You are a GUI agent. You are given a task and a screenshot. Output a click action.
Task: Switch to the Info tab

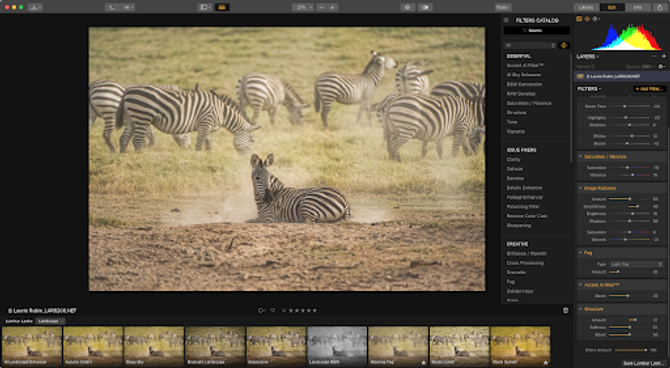(638, 7)
